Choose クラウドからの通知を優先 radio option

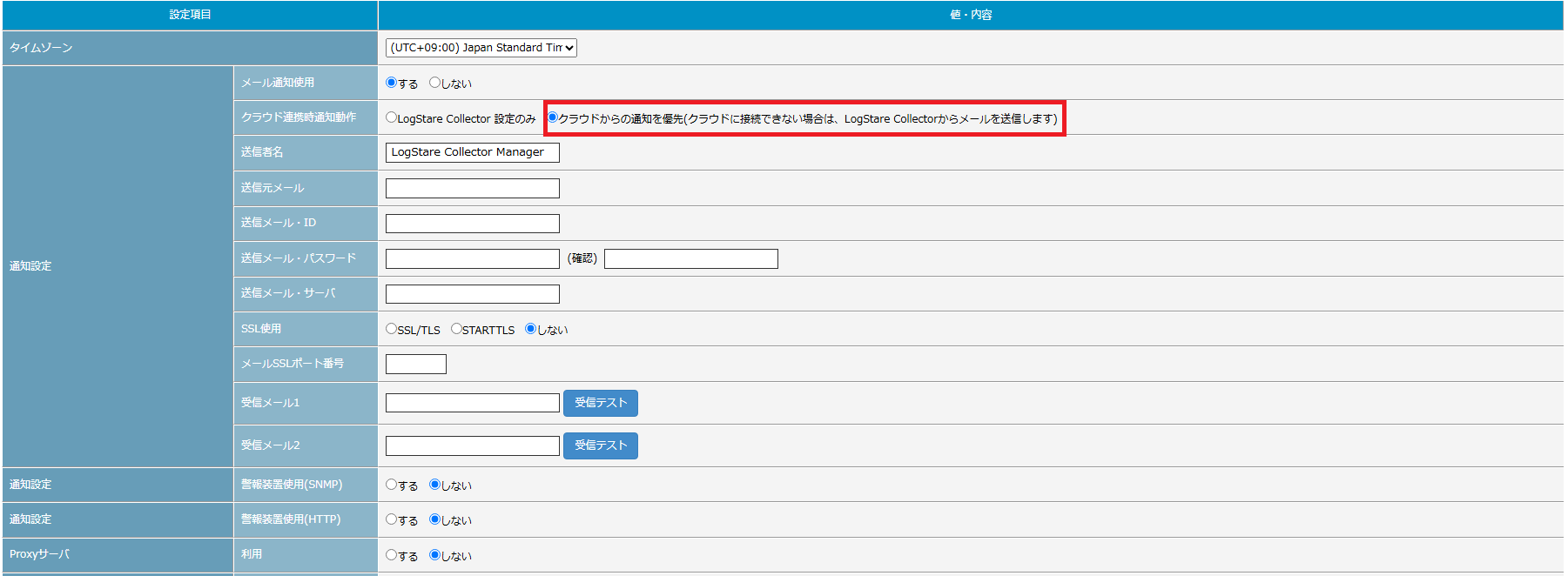point(552,117)
